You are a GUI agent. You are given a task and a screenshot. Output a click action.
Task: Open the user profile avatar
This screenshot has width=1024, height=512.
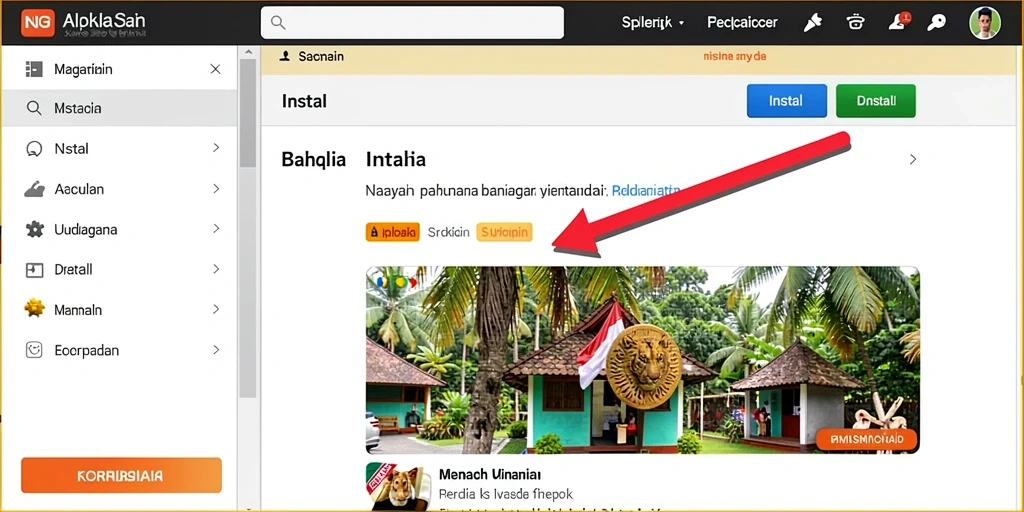(985, 23)
